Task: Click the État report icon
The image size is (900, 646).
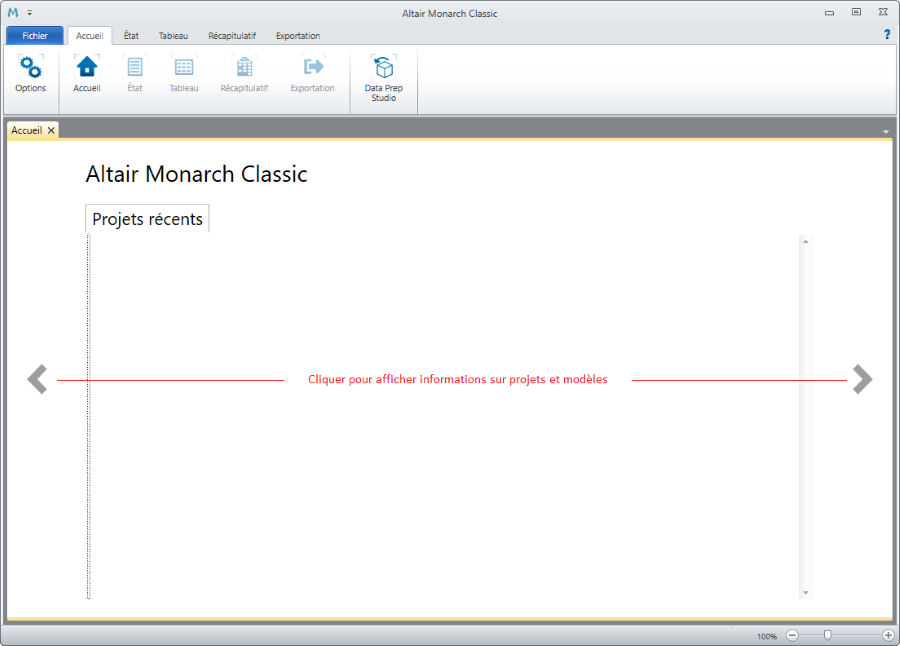Action: (x=134, y=68)
